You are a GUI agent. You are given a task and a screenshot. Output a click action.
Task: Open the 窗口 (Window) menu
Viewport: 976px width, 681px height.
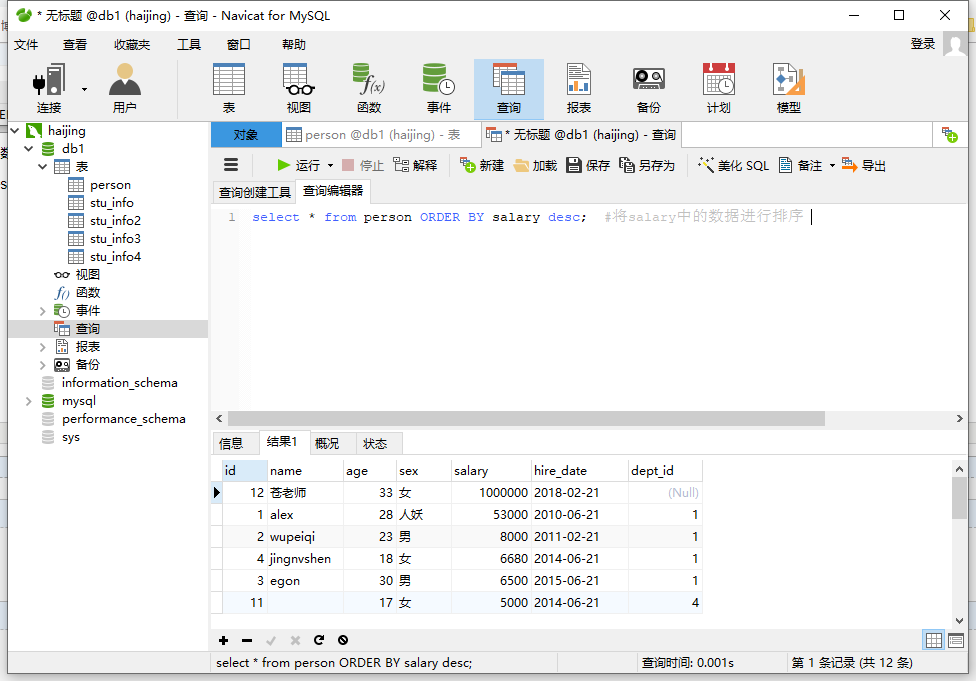(238, 44)
